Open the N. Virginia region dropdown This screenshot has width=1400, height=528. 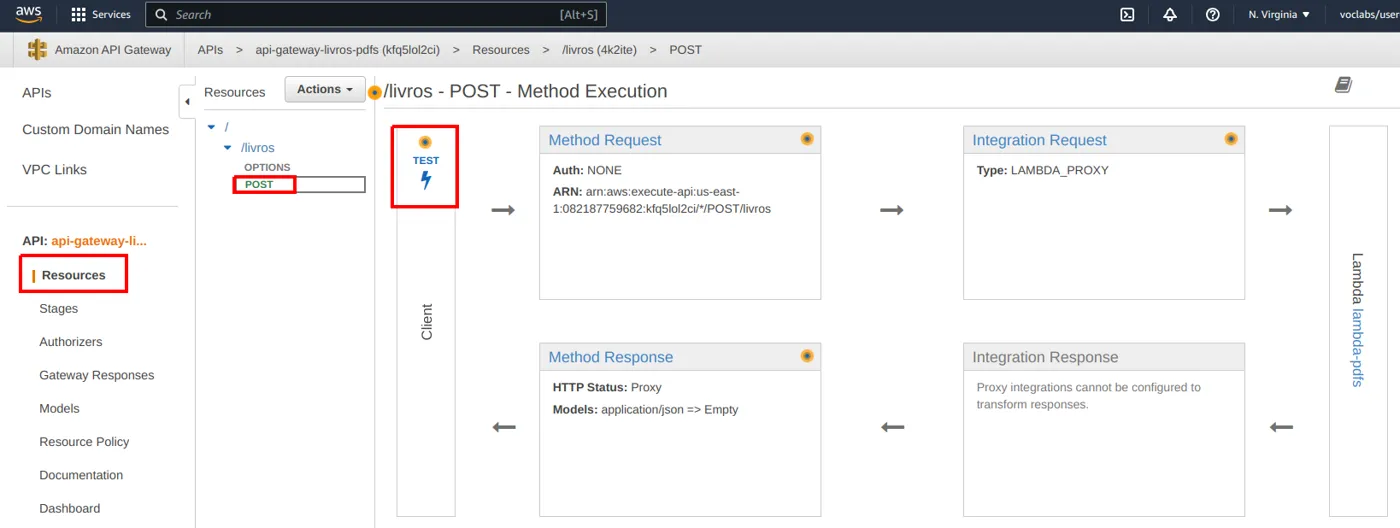point(1279,15)
